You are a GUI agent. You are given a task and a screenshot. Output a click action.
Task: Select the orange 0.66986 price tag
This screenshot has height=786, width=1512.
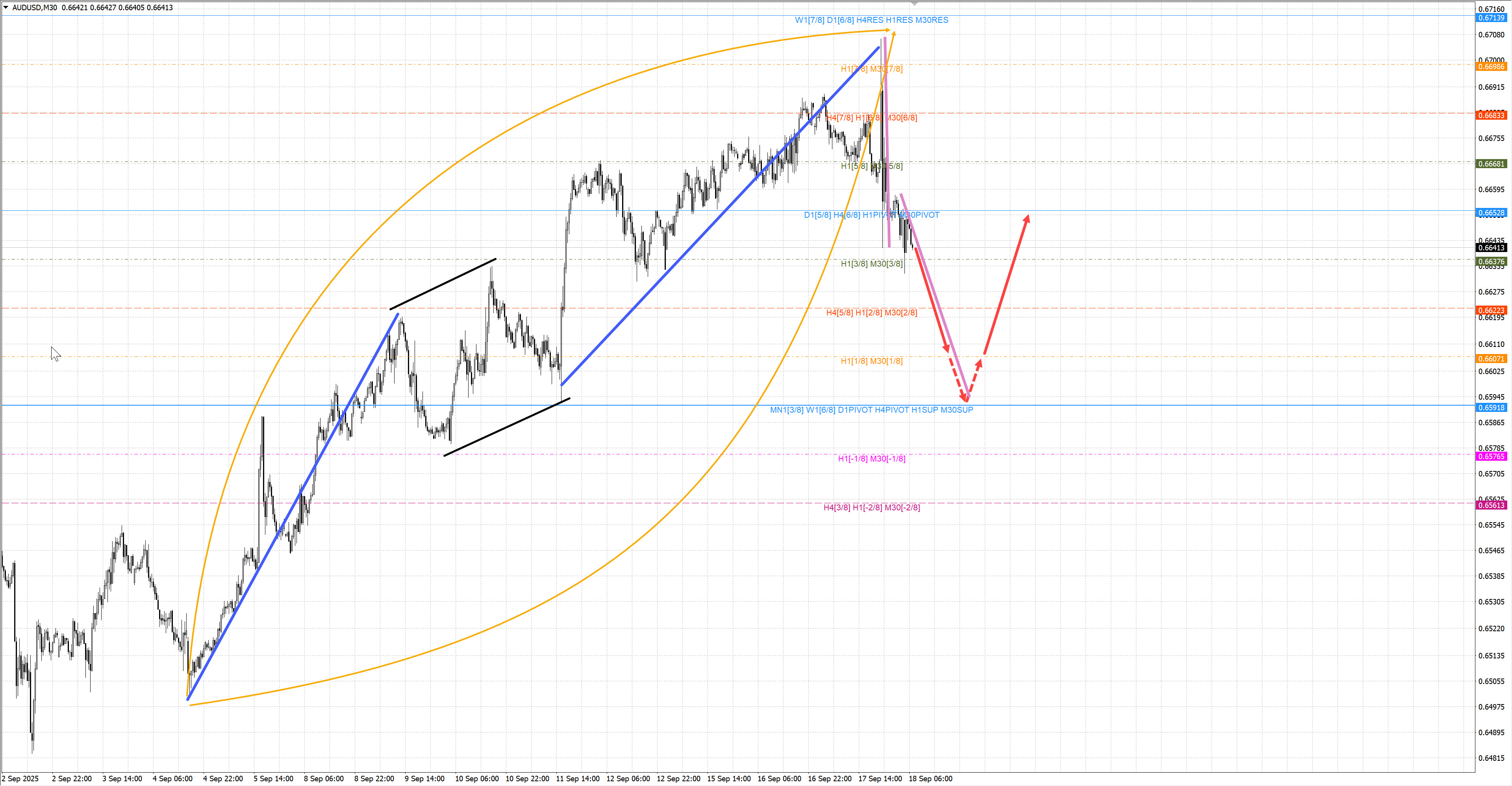(1491, 67)
